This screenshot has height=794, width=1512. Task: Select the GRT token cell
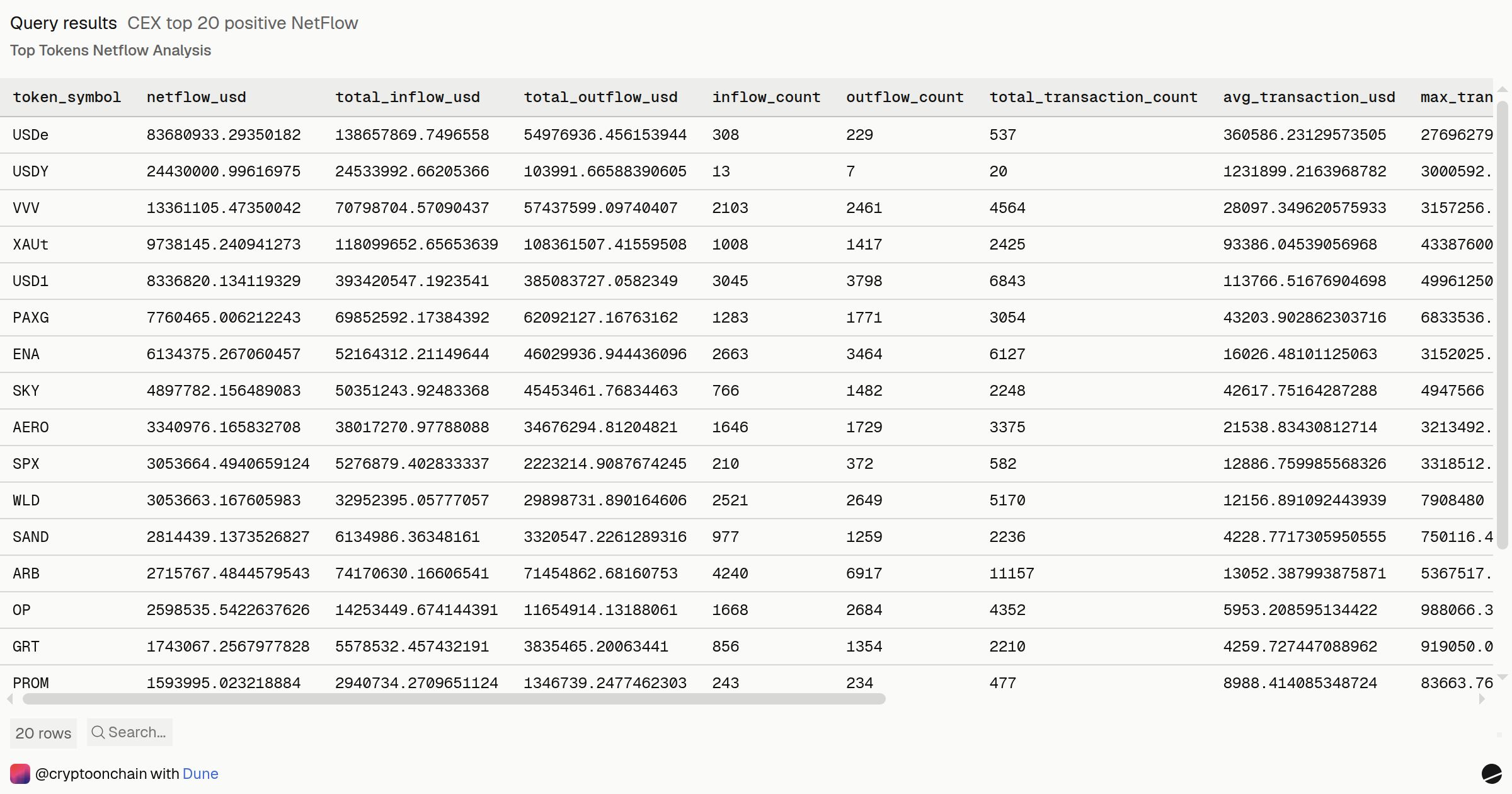(x=26, y=647)
